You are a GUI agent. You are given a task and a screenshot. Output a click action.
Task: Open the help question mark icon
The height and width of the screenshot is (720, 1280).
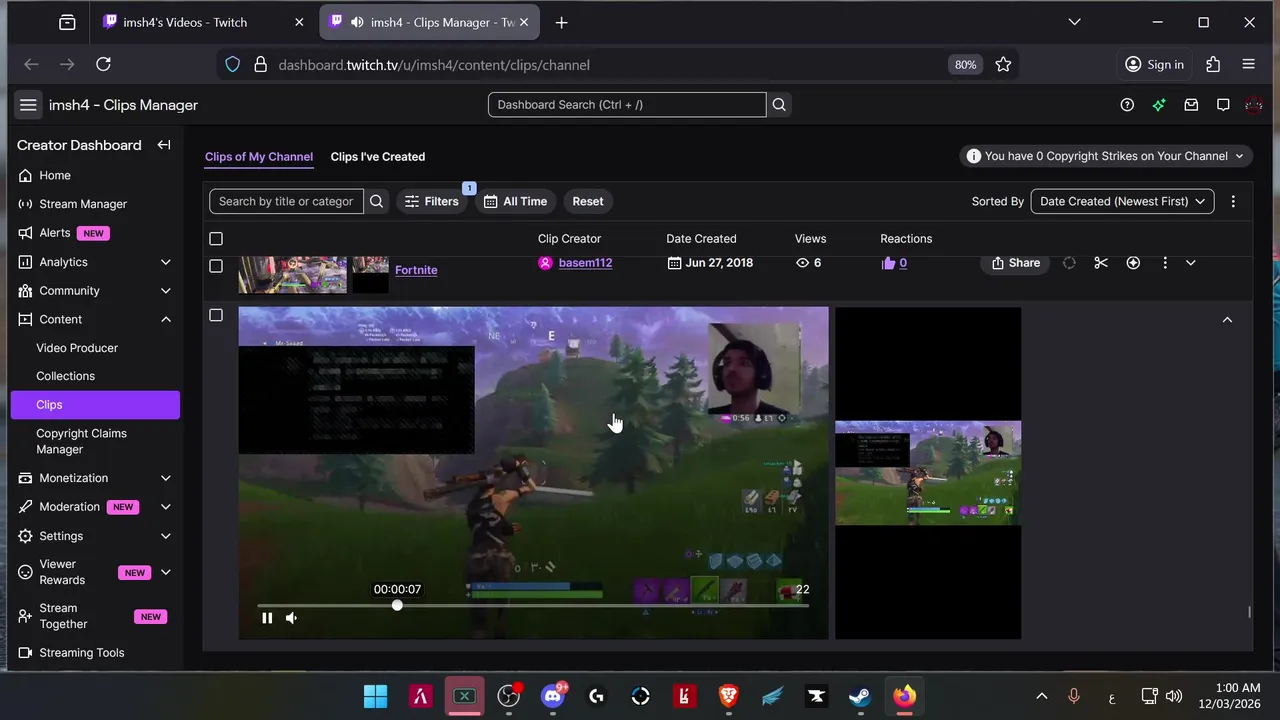click(x=1127, y=105)
